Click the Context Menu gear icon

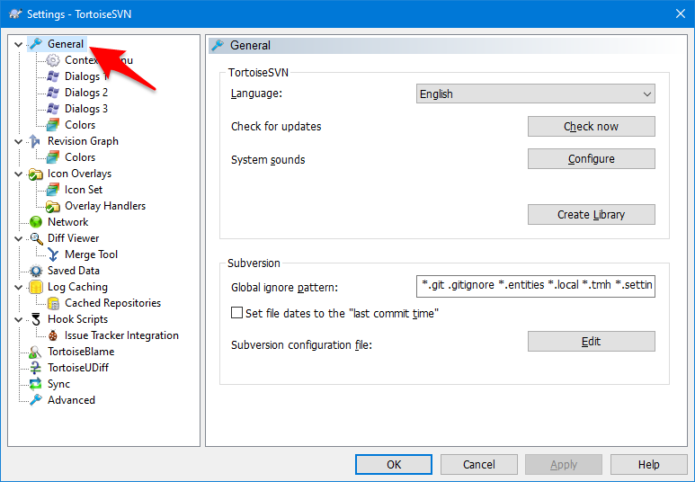tap(53, 60)
